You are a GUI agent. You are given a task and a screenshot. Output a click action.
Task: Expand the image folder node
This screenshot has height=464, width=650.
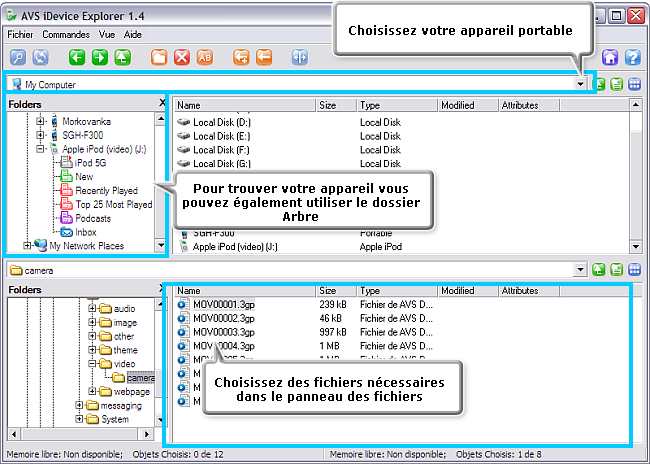(92, 322)
